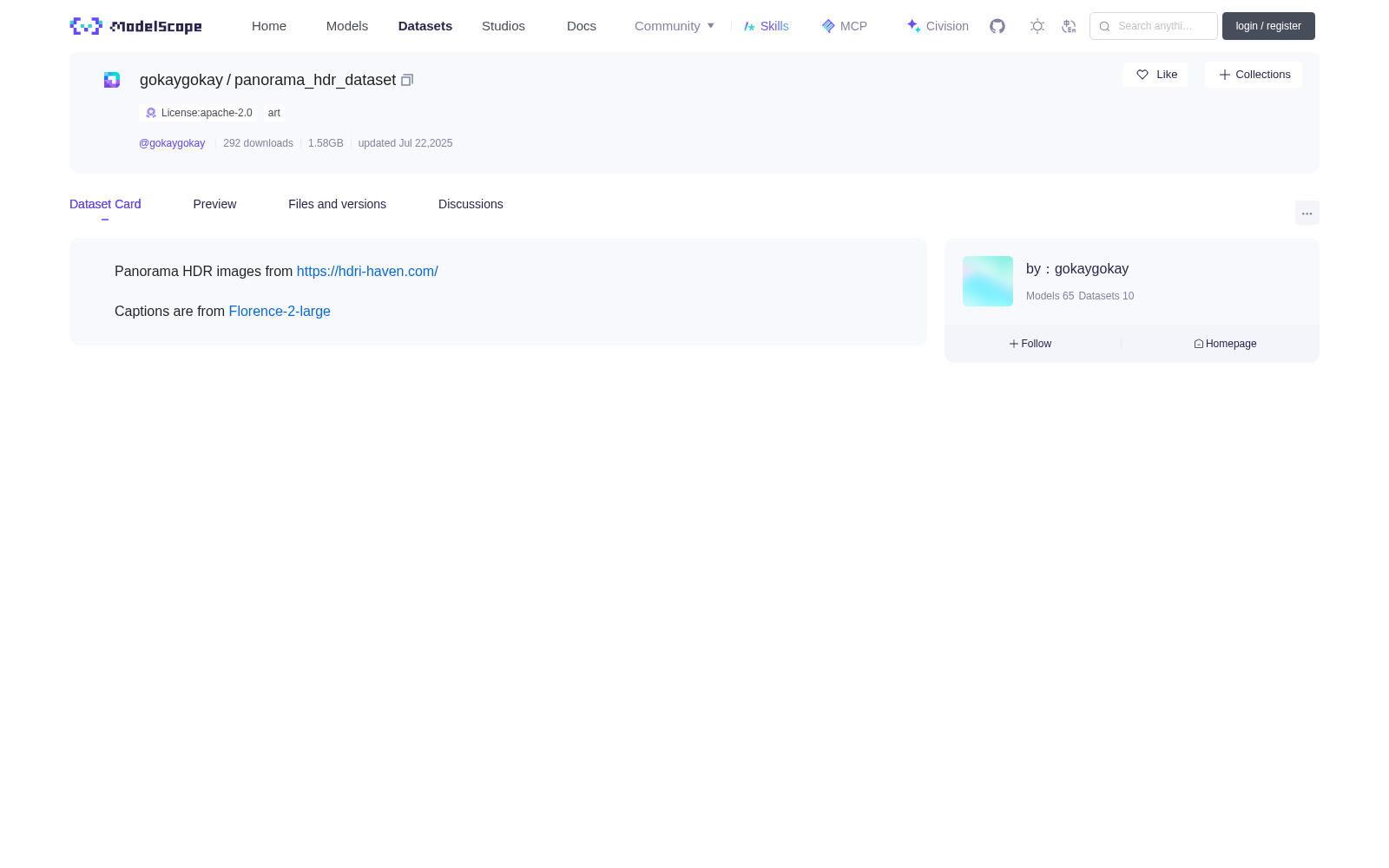Screen dimensions: 1389x868
Task: Click the art tag
Action: pos(274,113)
